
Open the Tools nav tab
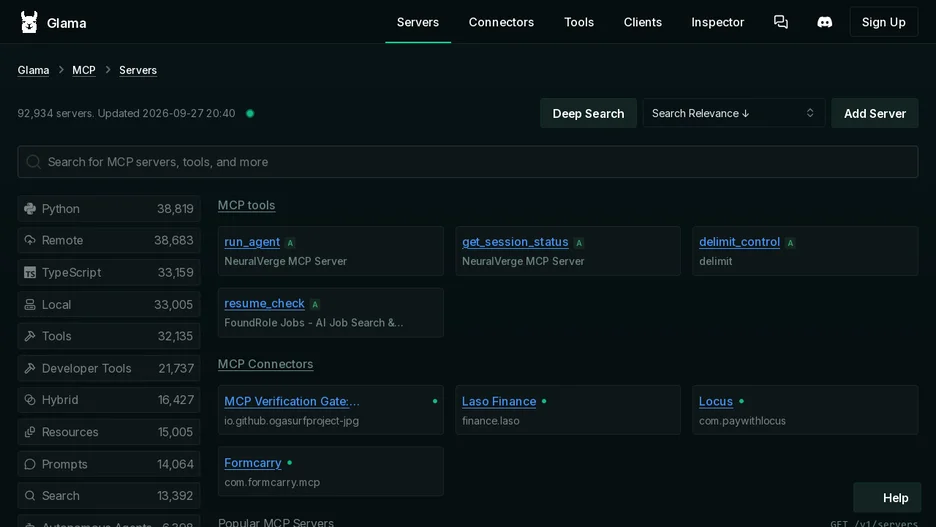(x=579, y=22)
